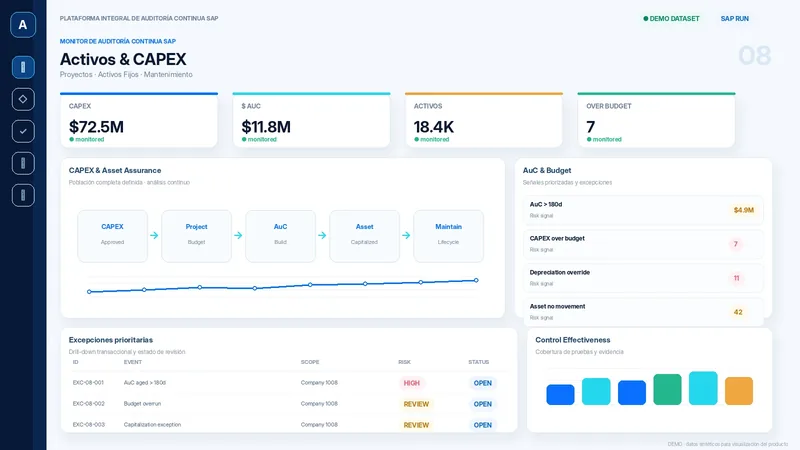
Task: Click the 'A' logo in the sidebar
Action: pyautogui.click(x=23, y=24)
